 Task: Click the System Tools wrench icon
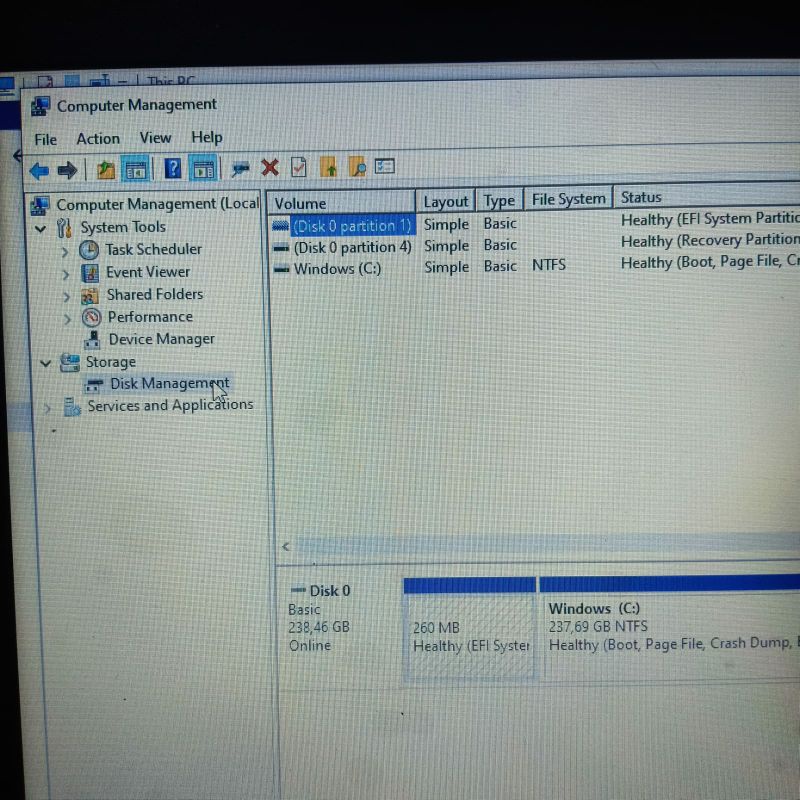coord(65,228)
